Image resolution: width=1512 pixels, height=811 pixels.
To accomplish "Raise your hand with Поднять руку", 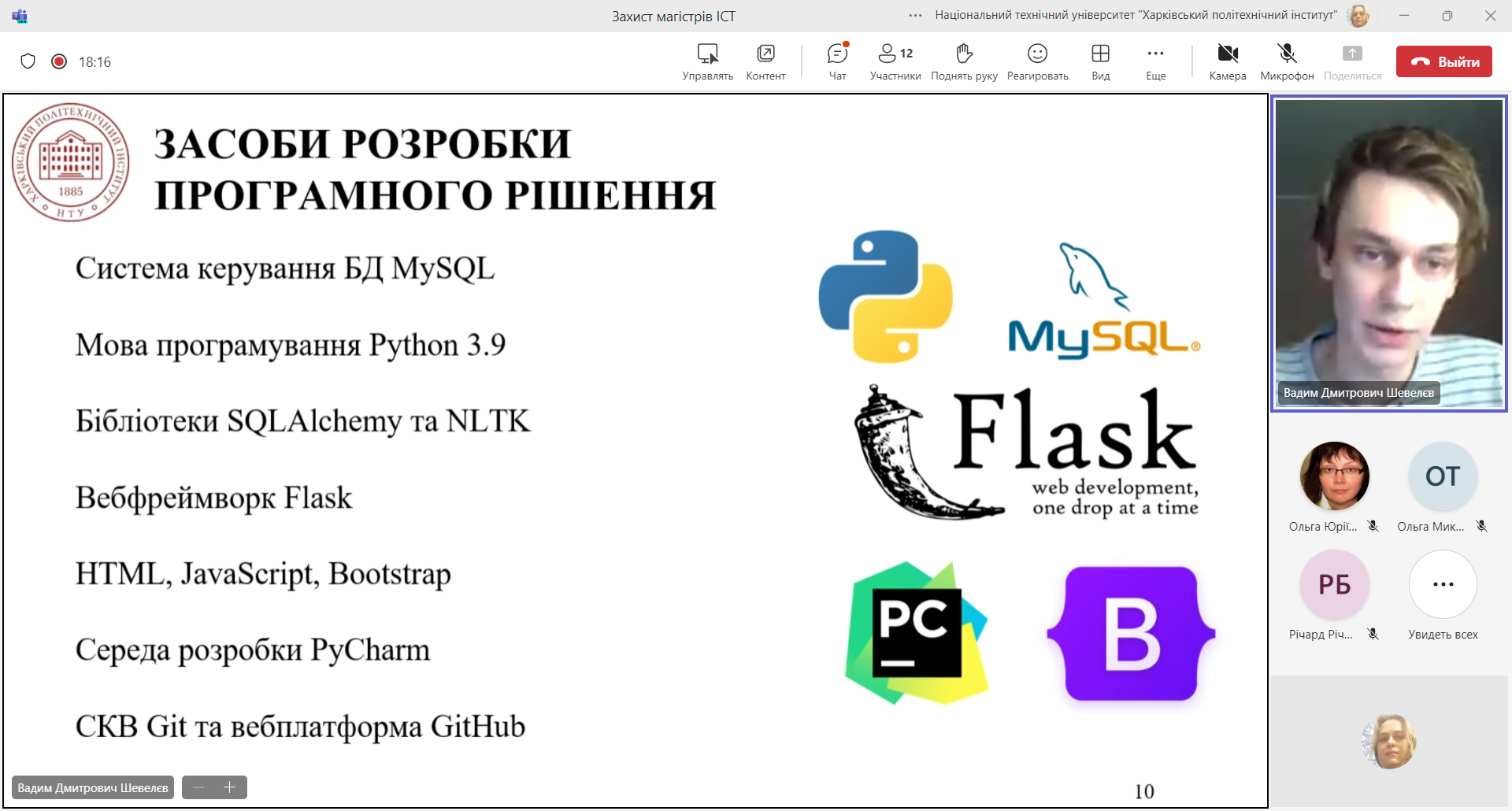I will click(964, 61).
